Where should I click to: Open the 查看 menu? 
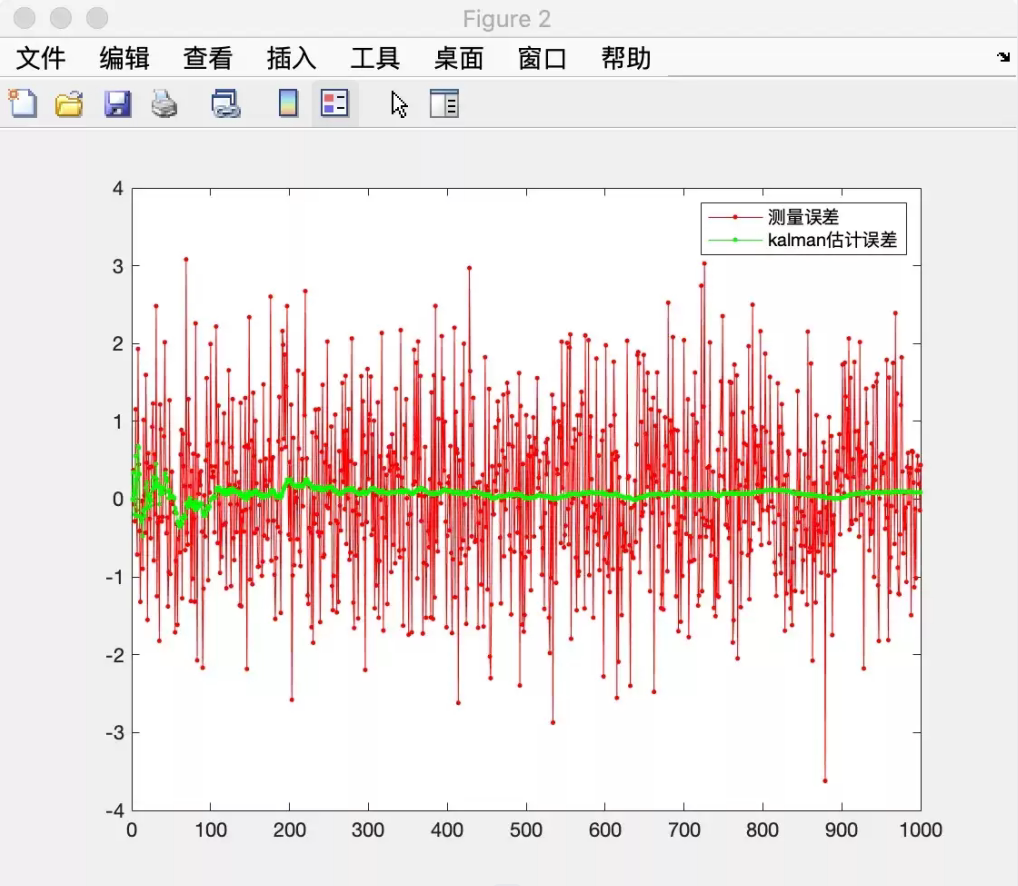click(x=207, y=59)
